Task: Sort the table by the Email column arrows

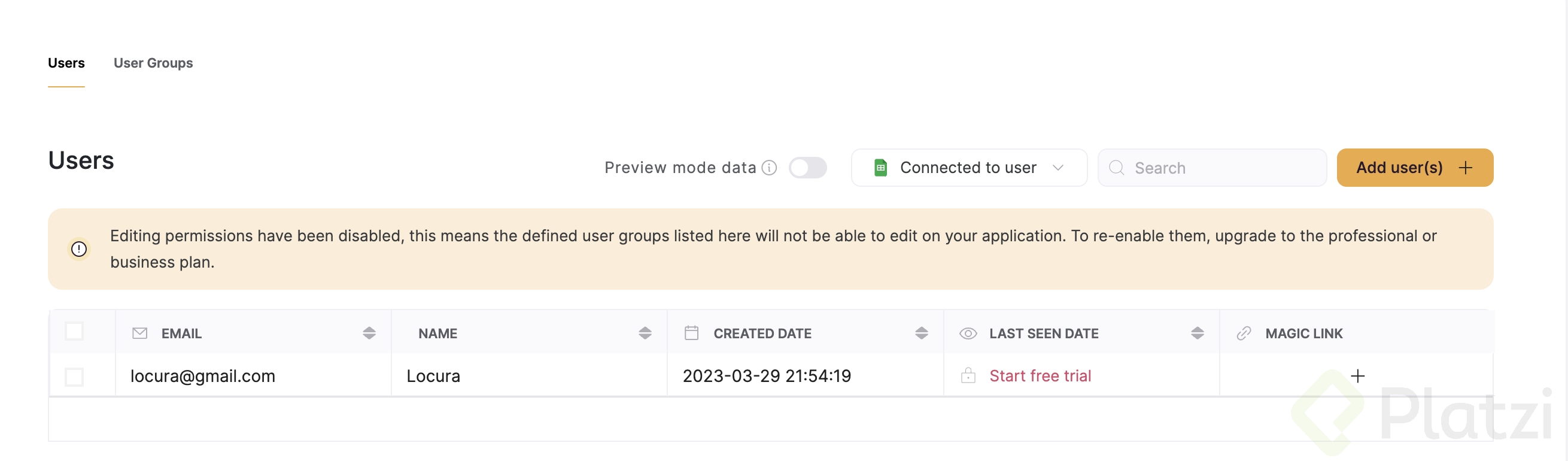Action: (369, 333)
